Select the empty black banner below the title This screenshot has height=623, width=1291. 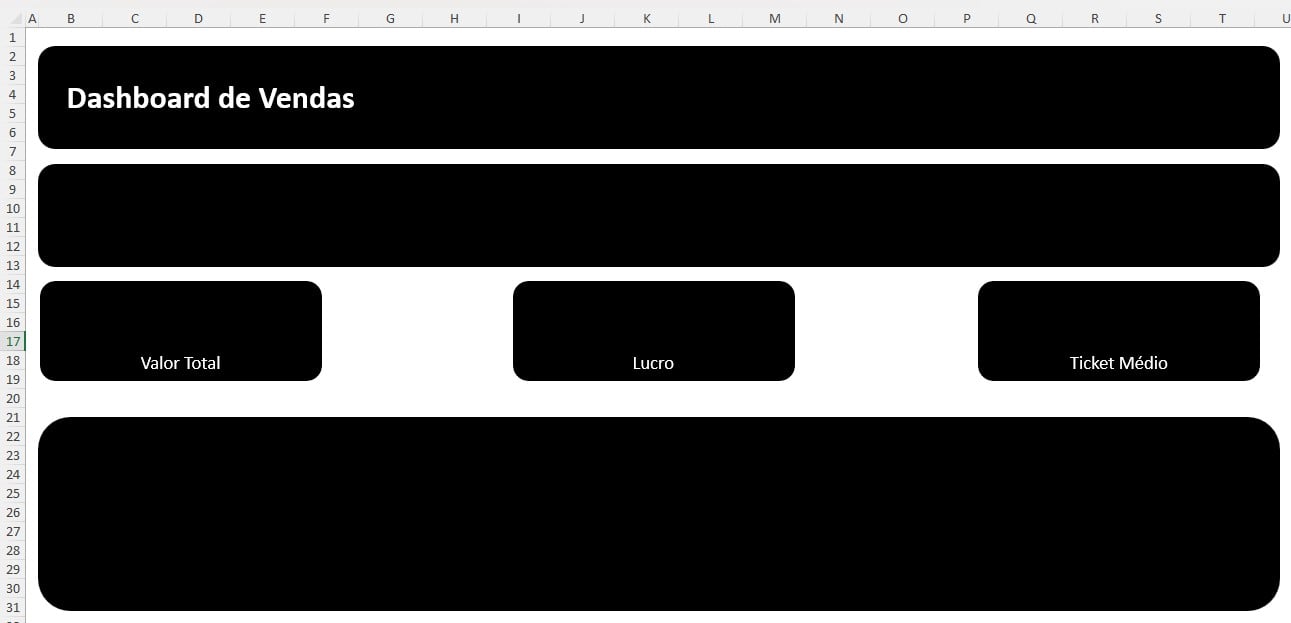click(658, 215)
